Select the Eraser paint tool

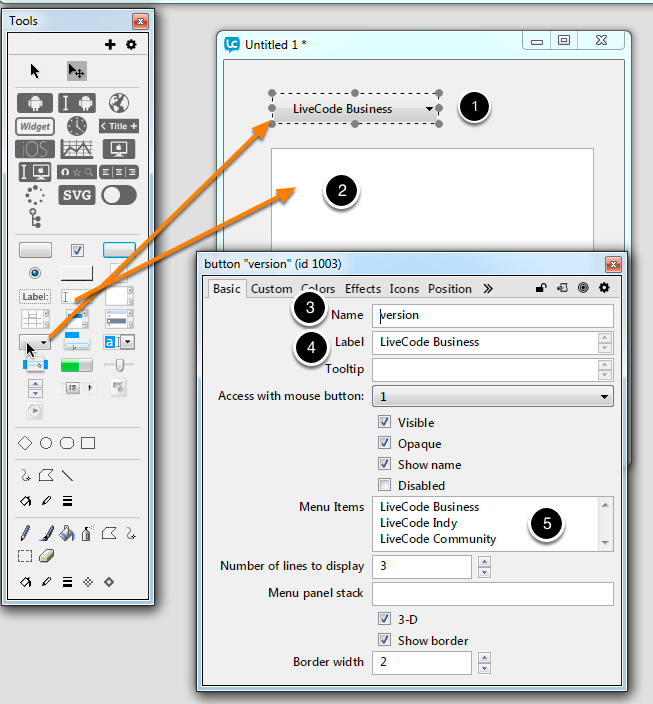pos(46,556)
